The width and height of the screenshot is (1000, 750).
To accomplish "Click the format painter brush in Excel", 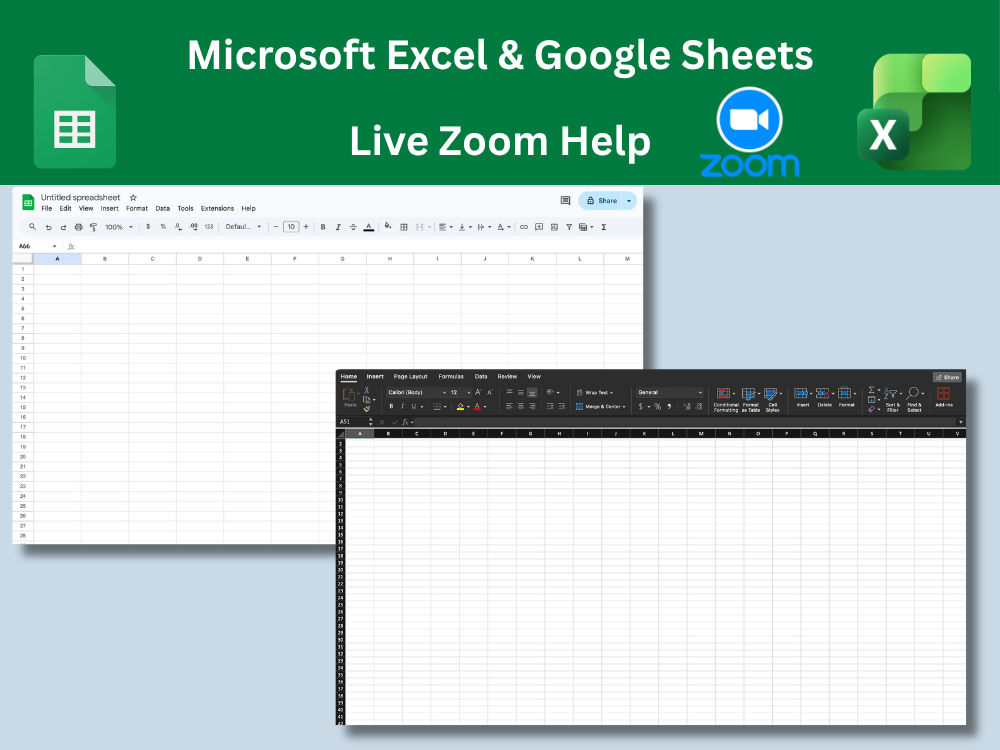I will click(x=366, y=409).
